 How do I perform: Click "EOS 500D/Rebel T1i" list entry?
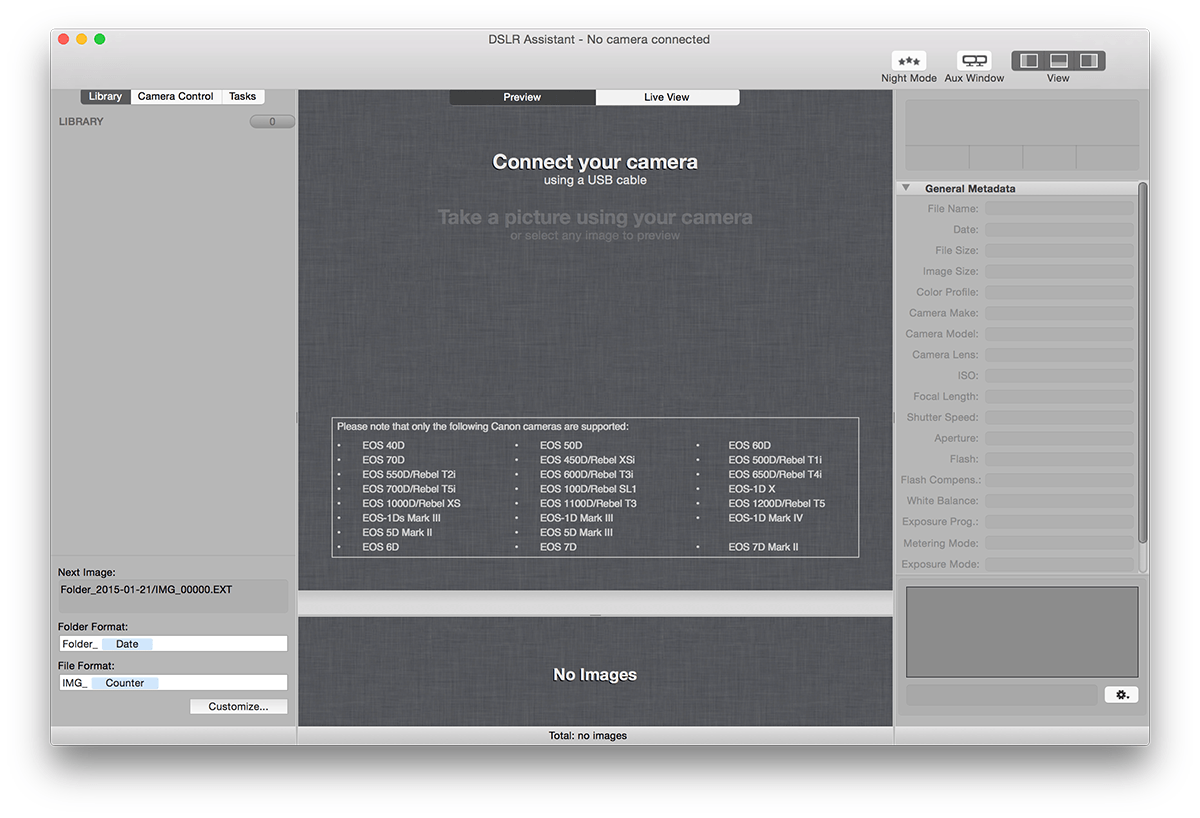click(x=775, y=460)
